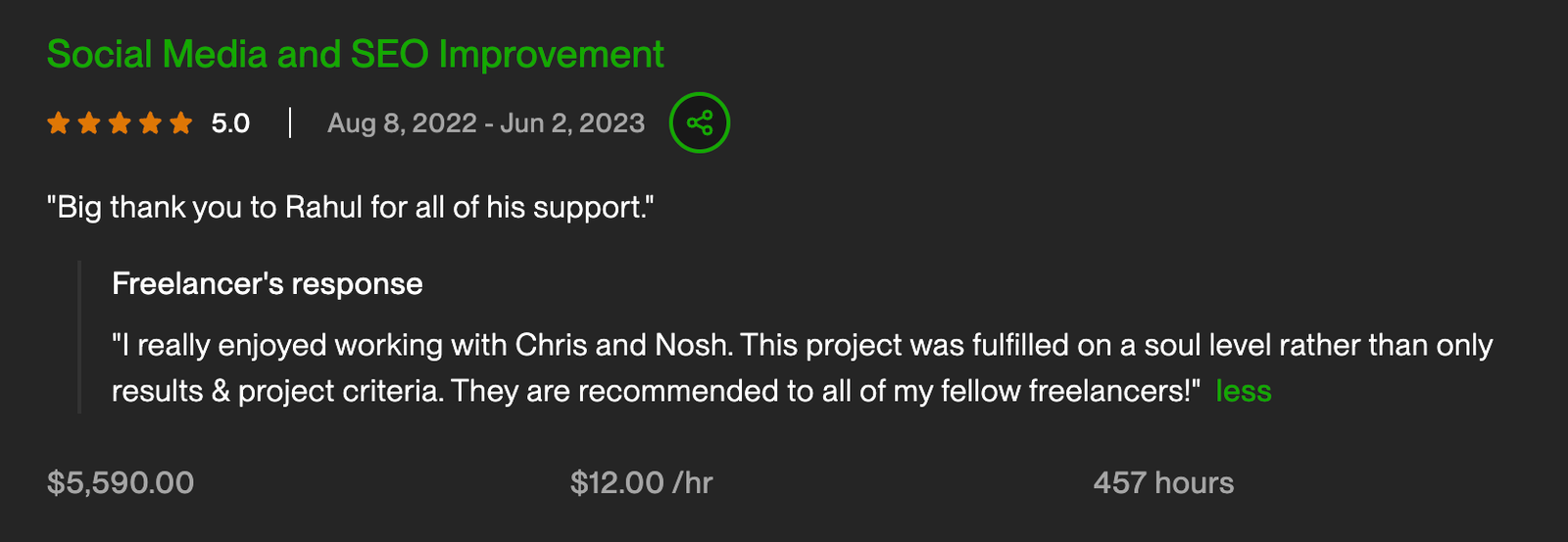
Task: Click the 457 hours worked value
Action: [1163, 482]
